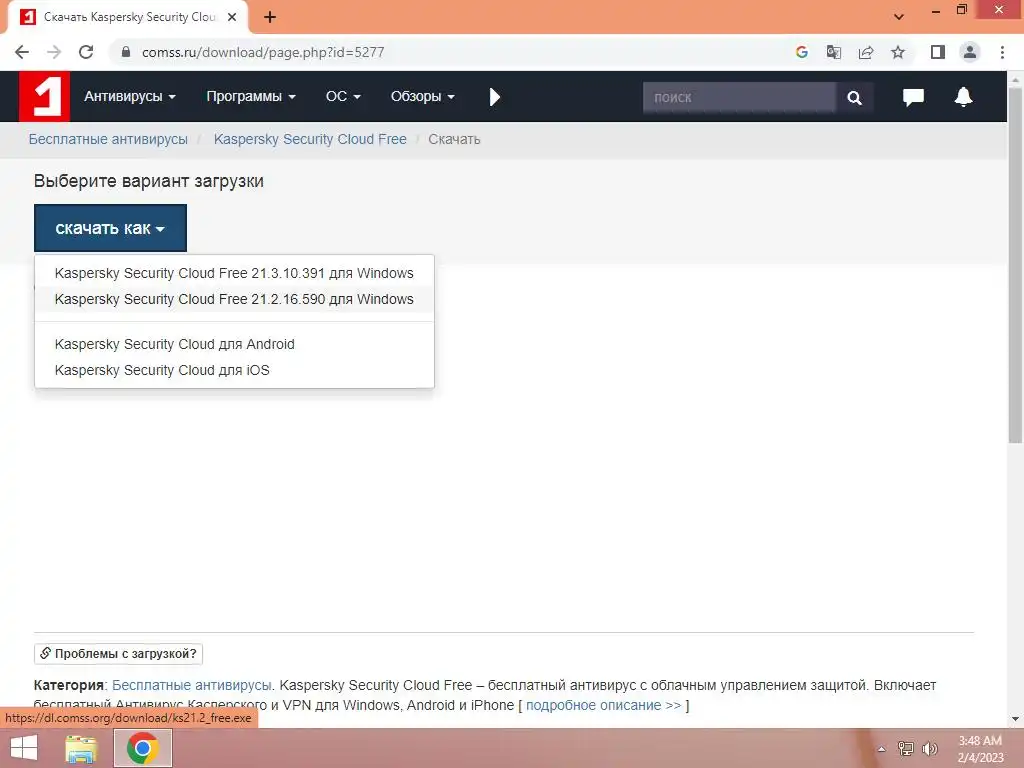Click the network tray icon

[906, 749]
